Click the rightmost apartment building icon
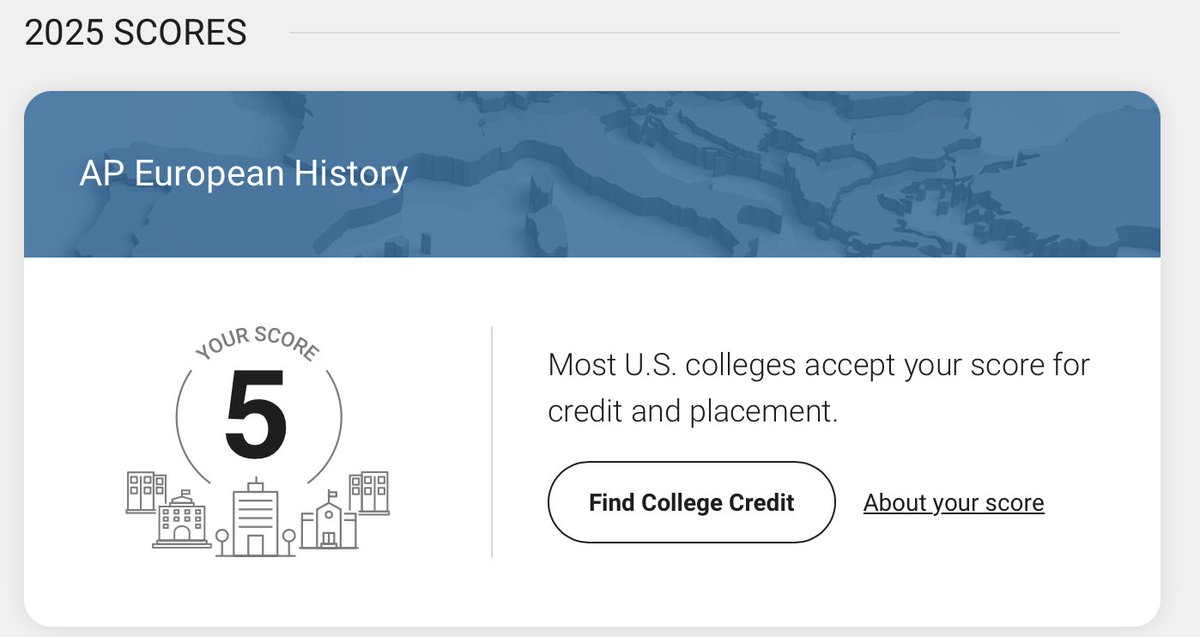This screenshot has height=637, width=1200. tap(367, 492)
